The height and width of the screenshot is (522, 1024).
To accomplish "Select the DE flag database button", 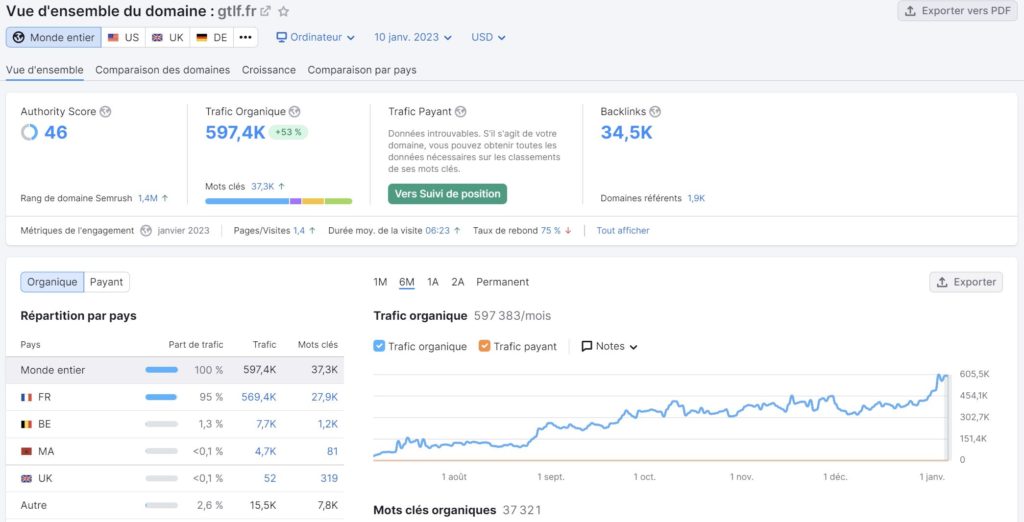I will point(212,37).
